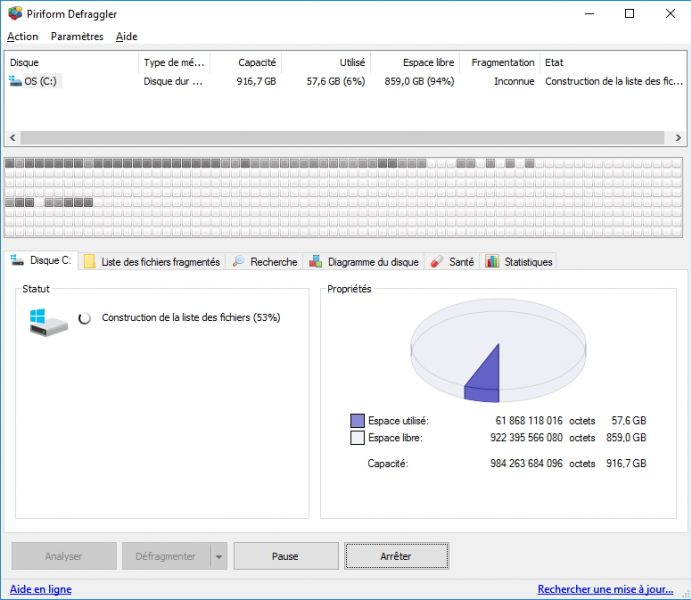
Task: Click the spinning progress indicator in Statut
Action: pos(85,318)
